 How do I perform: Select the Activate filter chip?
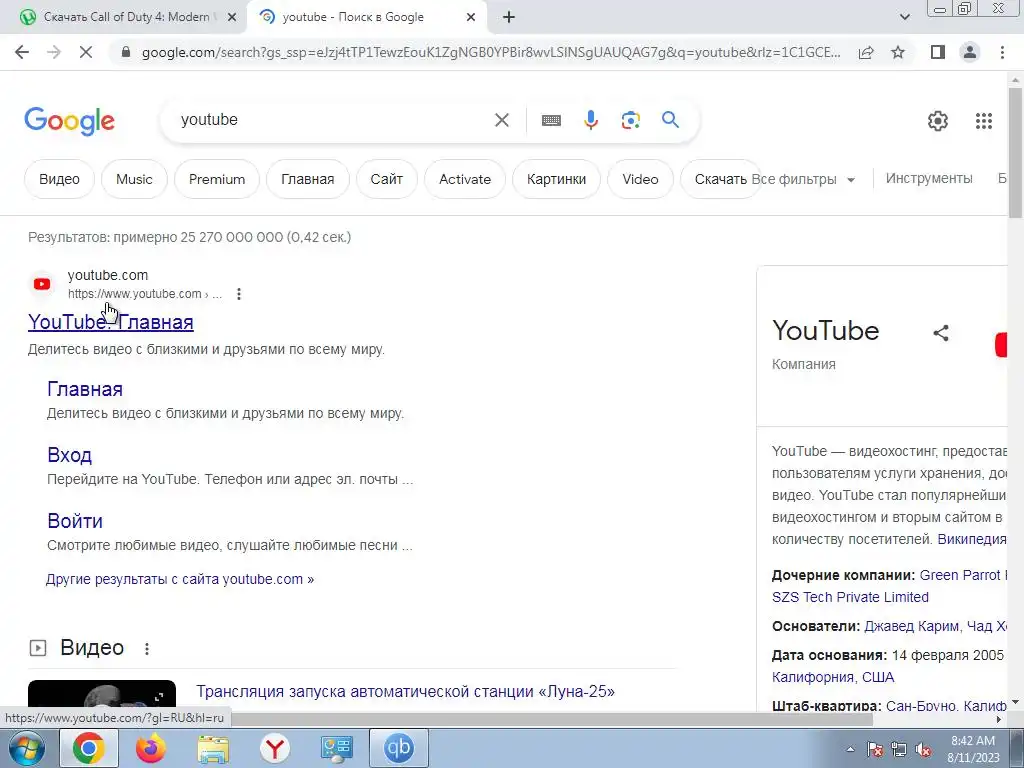pyautogui.click(x=465, y=179)
